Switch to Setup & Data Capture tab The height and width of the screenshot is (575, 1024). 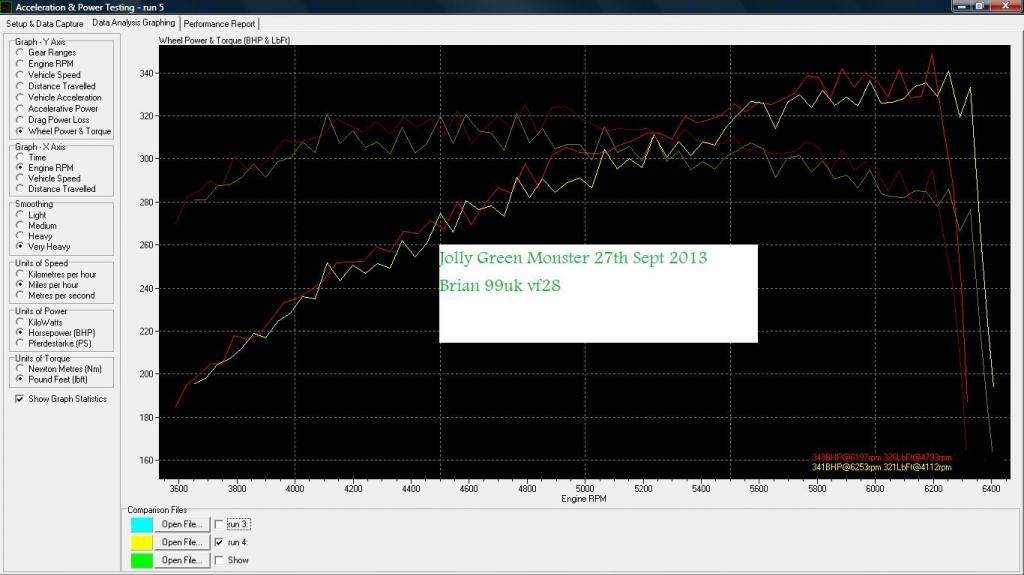[x=44, y=22]
